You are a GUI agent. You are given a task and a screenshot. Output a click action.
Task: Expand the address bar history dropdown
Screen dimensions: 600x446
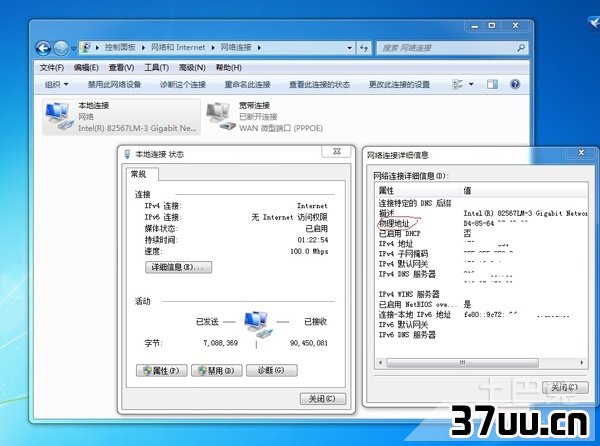pos(349,48)
